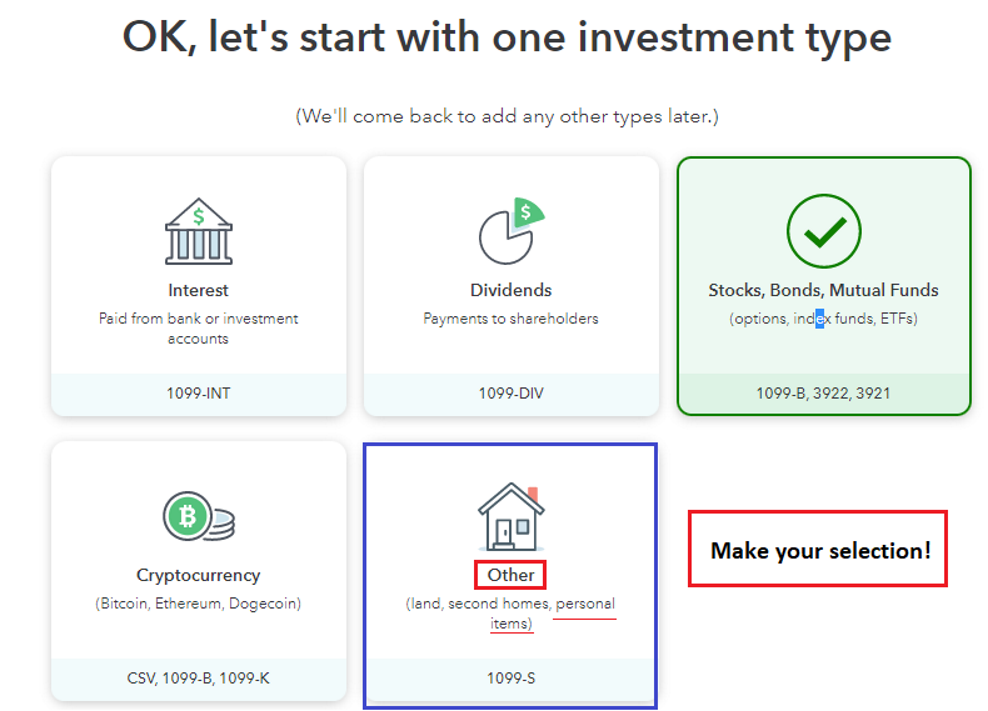Select the Interest card title
Screen dimensions: 988x711
pyautogui.click(x=198, y=290)
